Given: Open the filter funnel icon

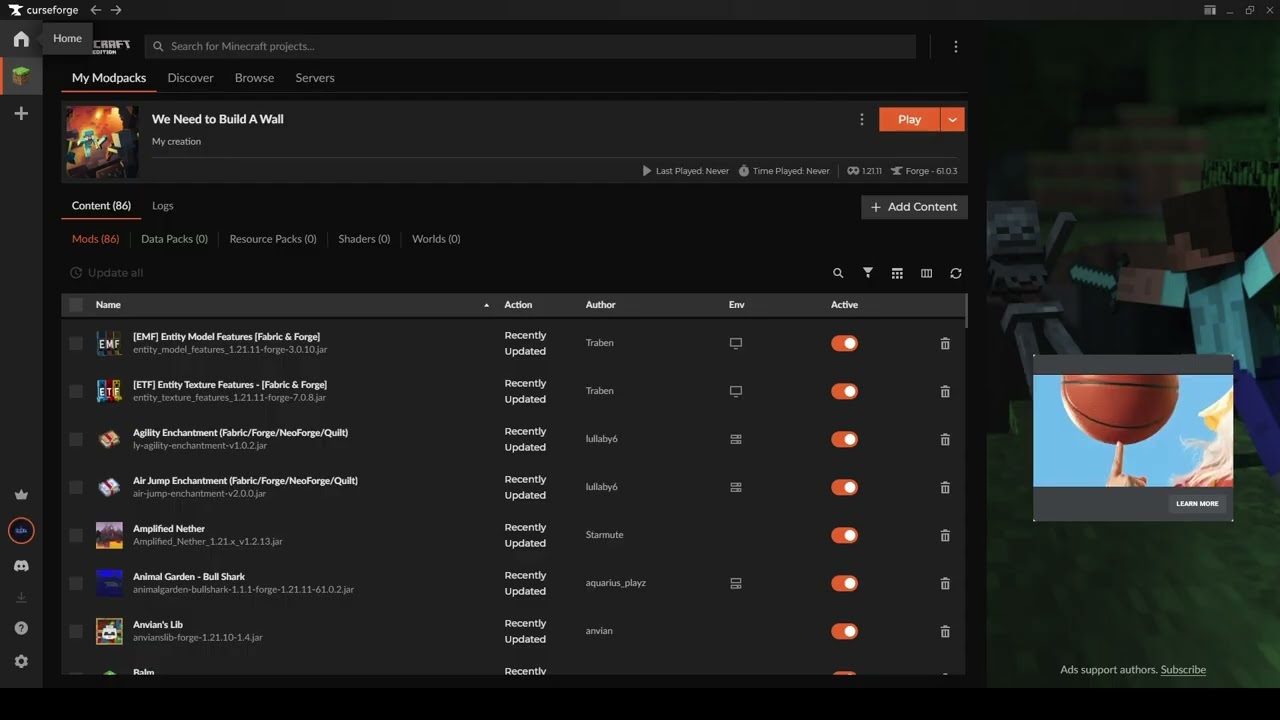Looking at the screenshot, I should 868,273.
